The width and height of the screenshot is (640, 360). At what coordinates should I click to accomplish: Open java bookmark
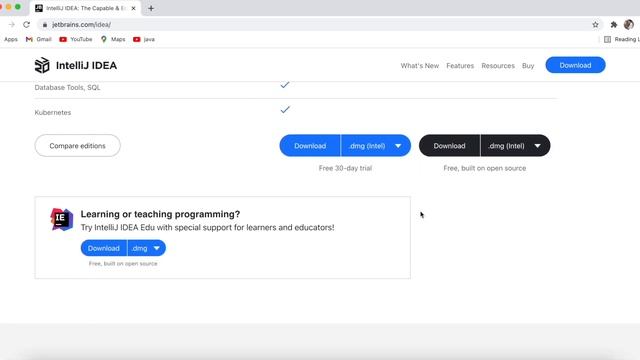click(144, 39)
